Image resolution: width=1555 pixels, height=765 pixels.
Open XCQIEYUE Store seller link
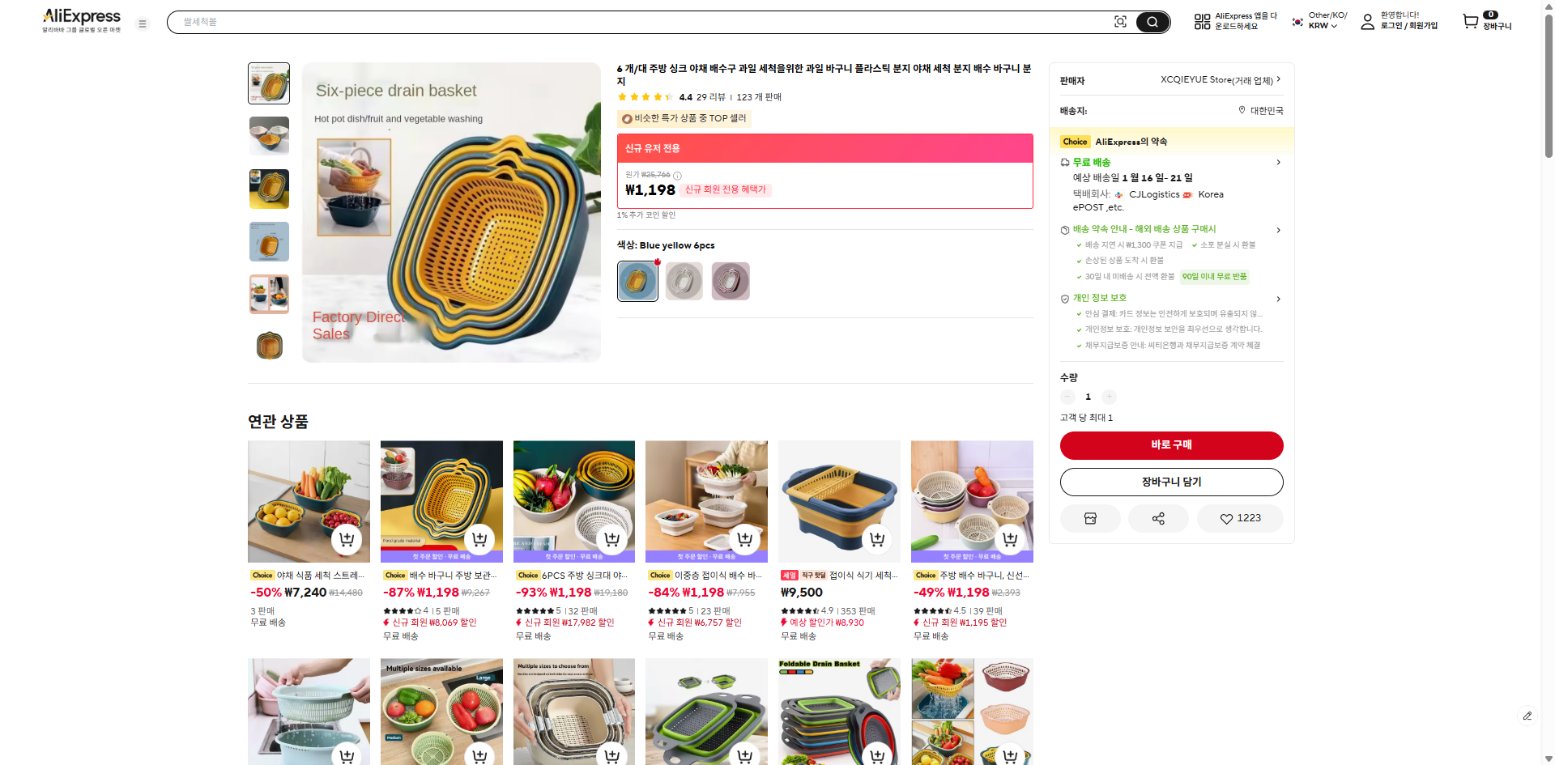point(1220,79)
